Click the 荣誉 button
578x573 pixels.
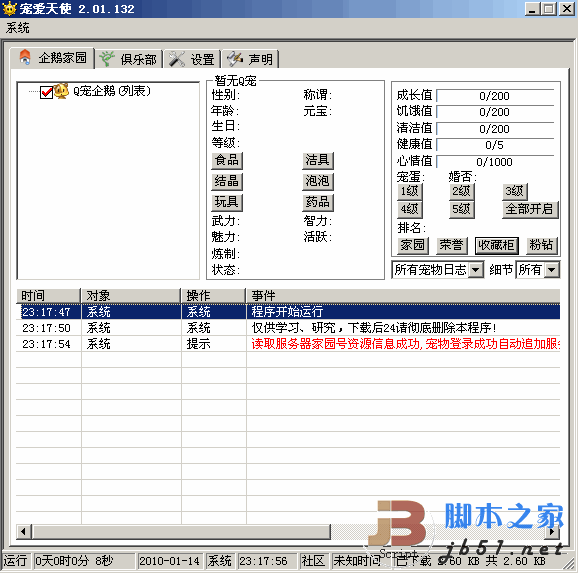pyautogui.click(x=452, y=246)
